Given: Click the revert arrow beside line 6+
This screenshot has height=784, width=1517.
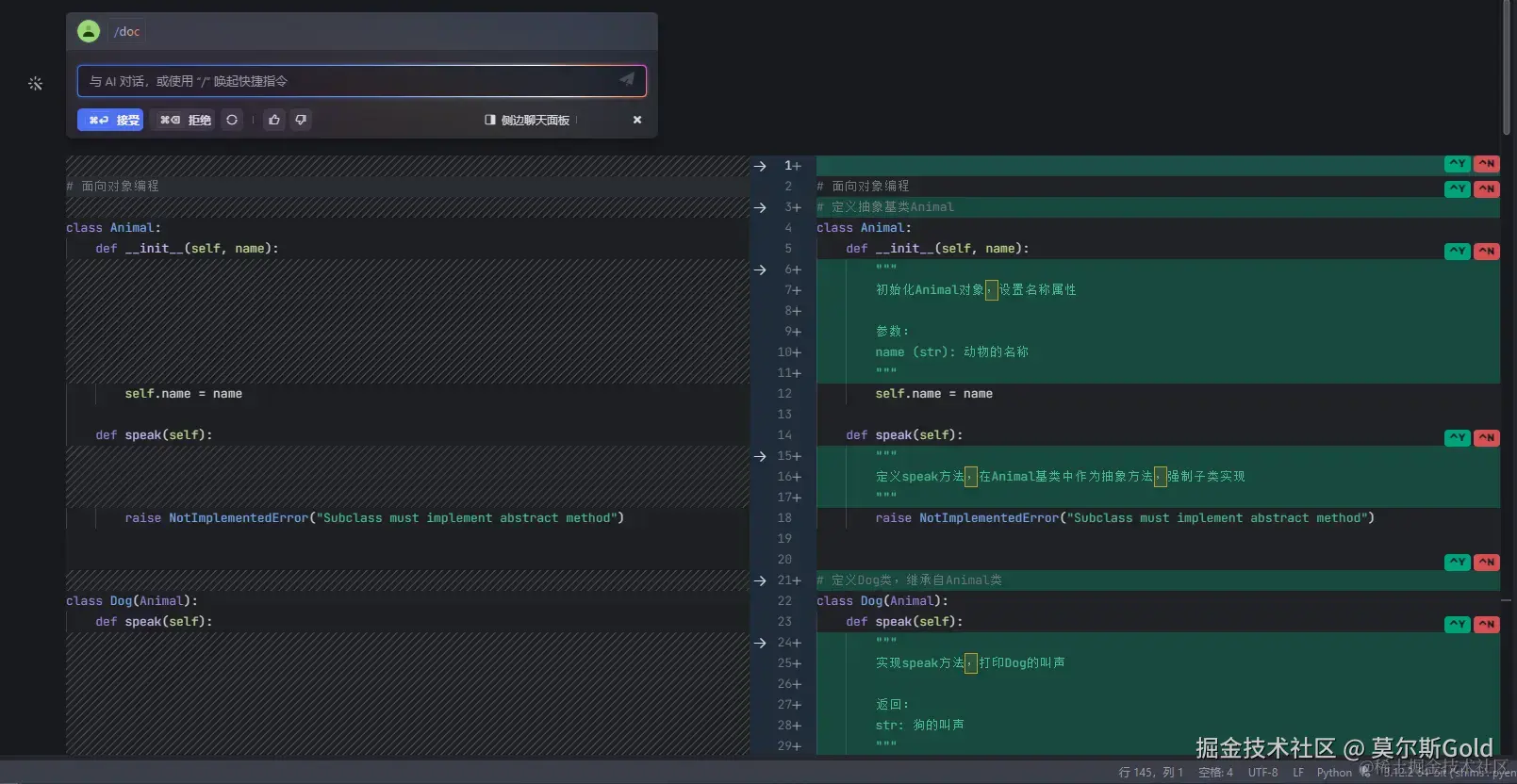Looking at the screenshot, I should pyautogui.click(x=760, y=269).
